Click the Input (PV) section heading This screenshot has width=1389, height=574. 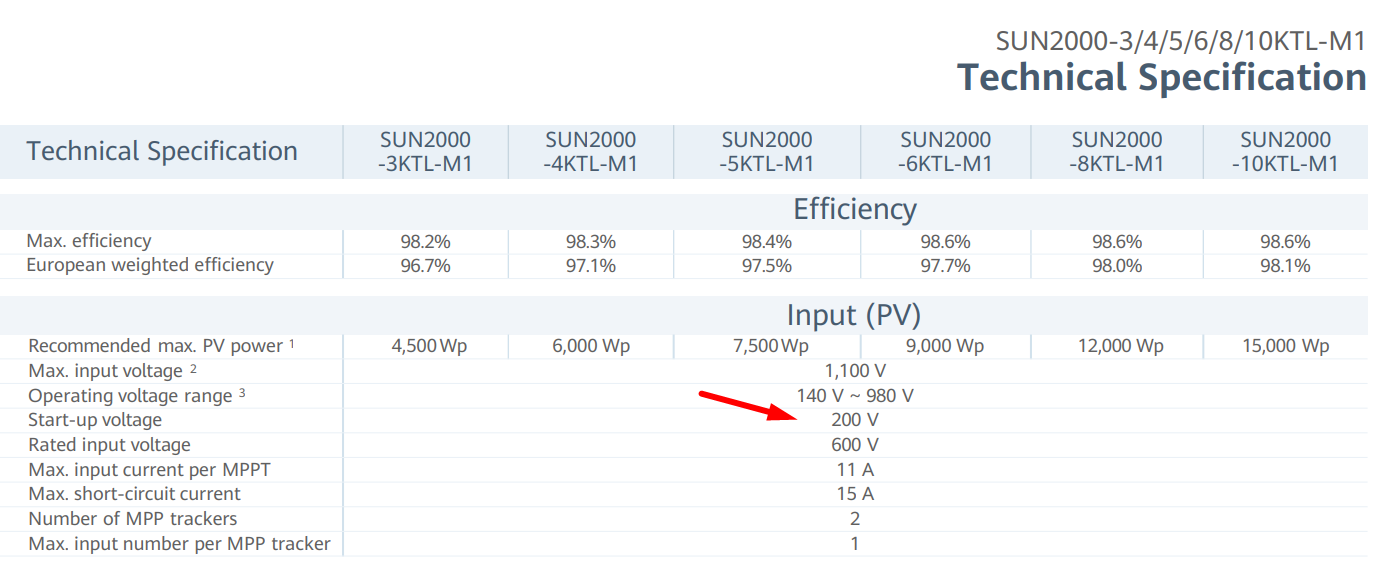tap(854, 315)
